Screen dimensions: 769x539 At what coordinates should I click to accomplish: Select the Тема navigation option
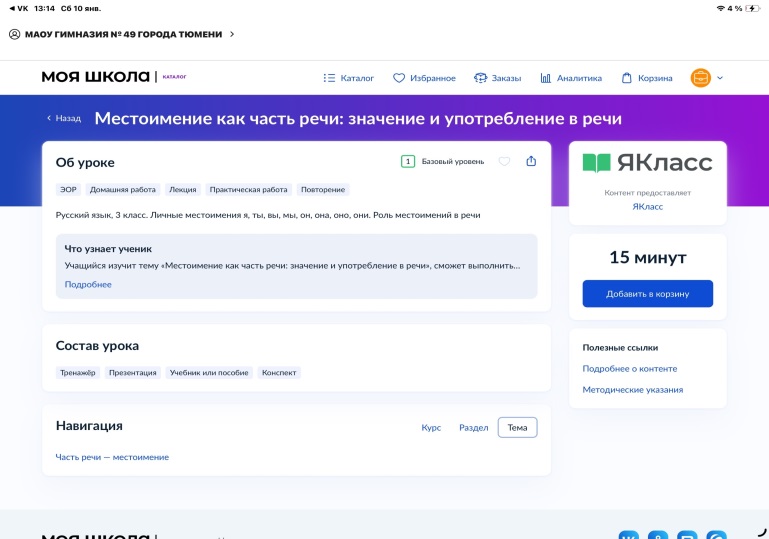(517, 428)
